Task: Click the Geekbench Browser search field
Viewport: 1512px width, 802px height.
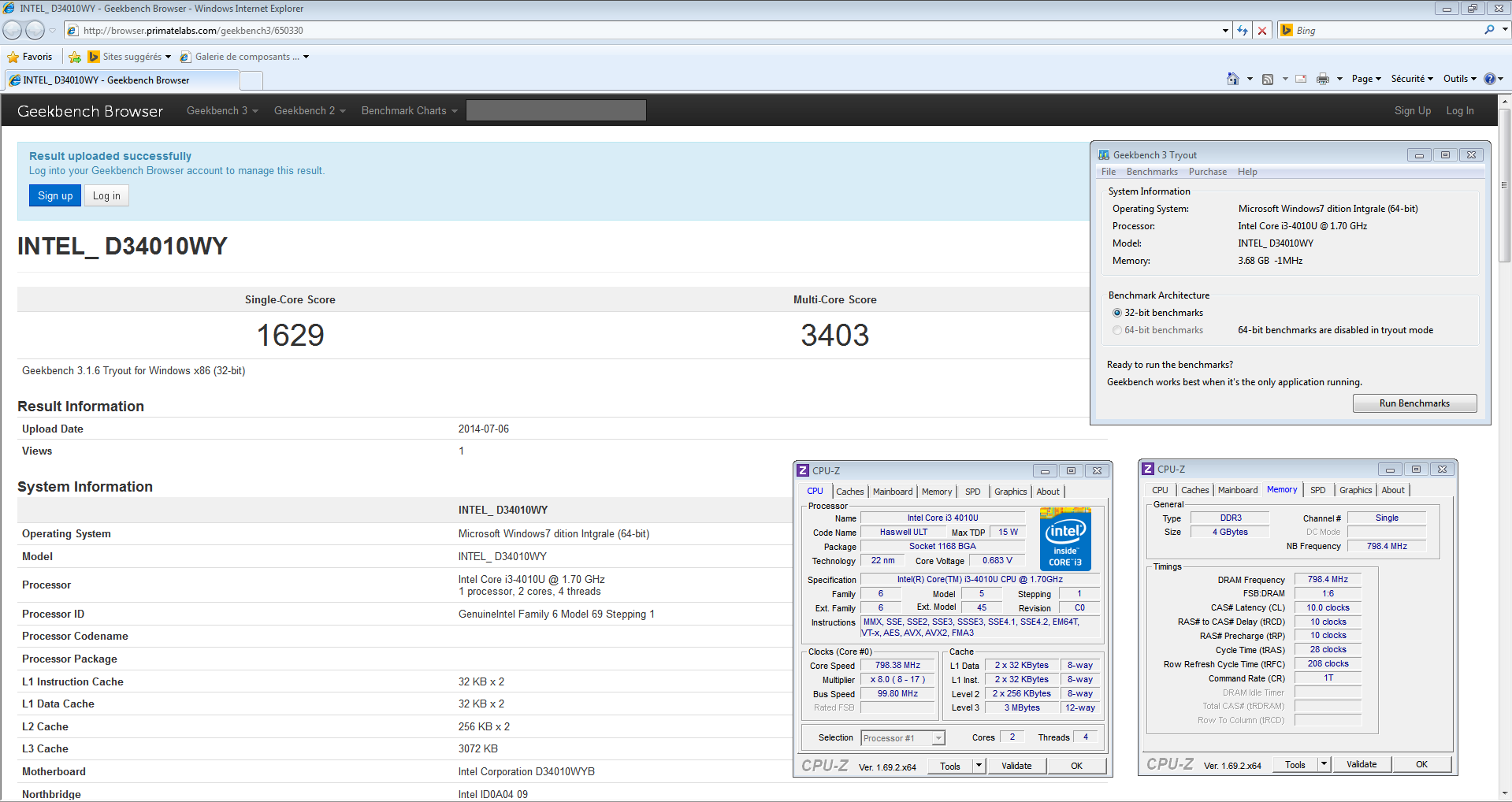Action: (556, 110)
